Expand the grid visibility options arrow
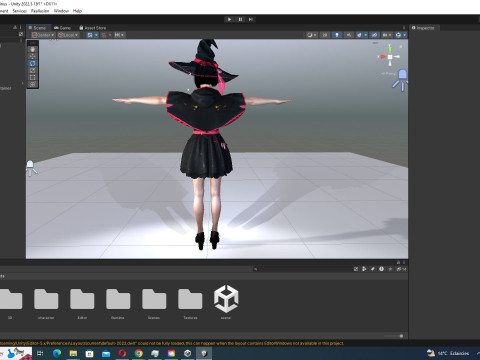480x360 pixels. (x=96, y=35)
